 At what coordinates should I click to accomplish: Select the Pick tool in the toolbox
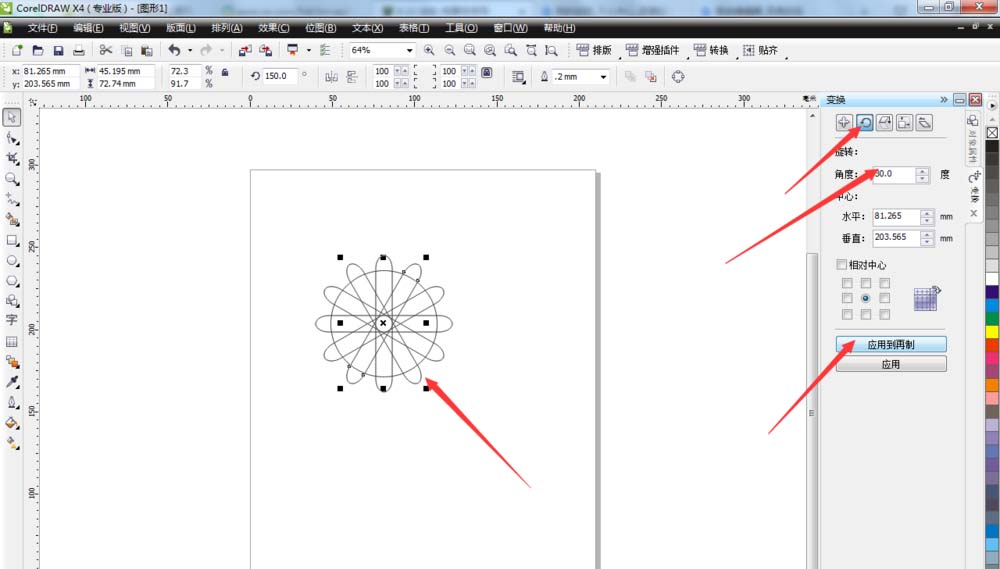11,117
